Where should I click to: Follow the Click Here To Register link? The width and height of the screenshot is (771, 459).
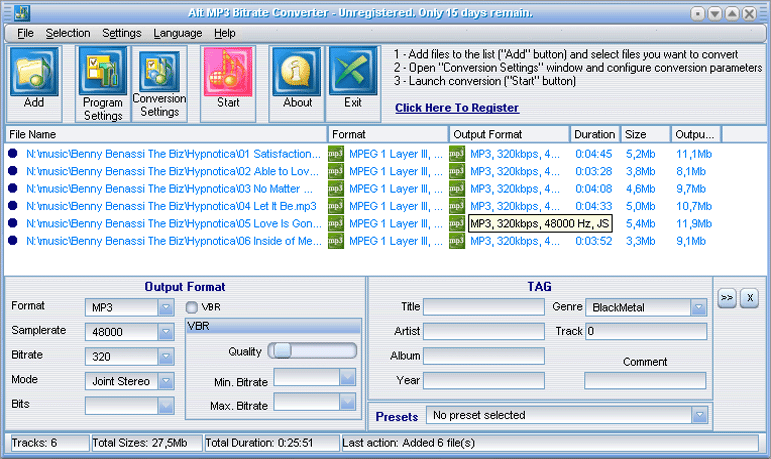(x=456, y=108)
